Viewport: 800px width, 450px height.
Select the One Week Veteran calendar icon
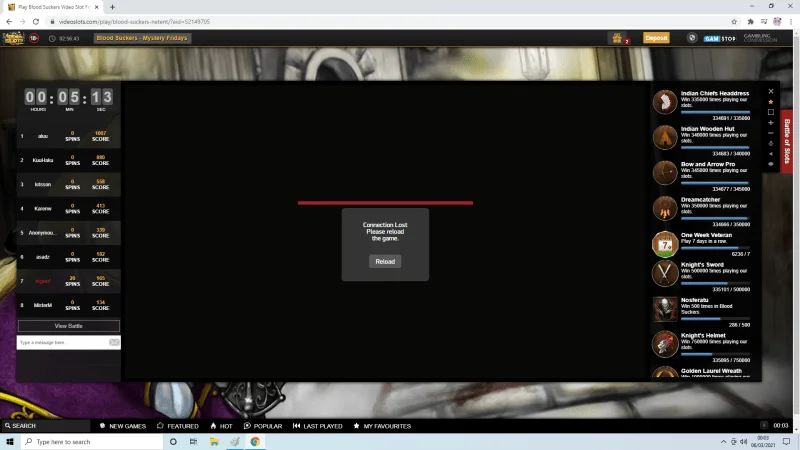(665, 244)
